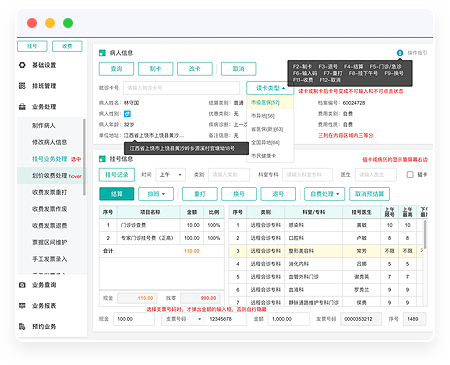Select the 消化内科 table row
450x365 pixels.
[326, 264]
